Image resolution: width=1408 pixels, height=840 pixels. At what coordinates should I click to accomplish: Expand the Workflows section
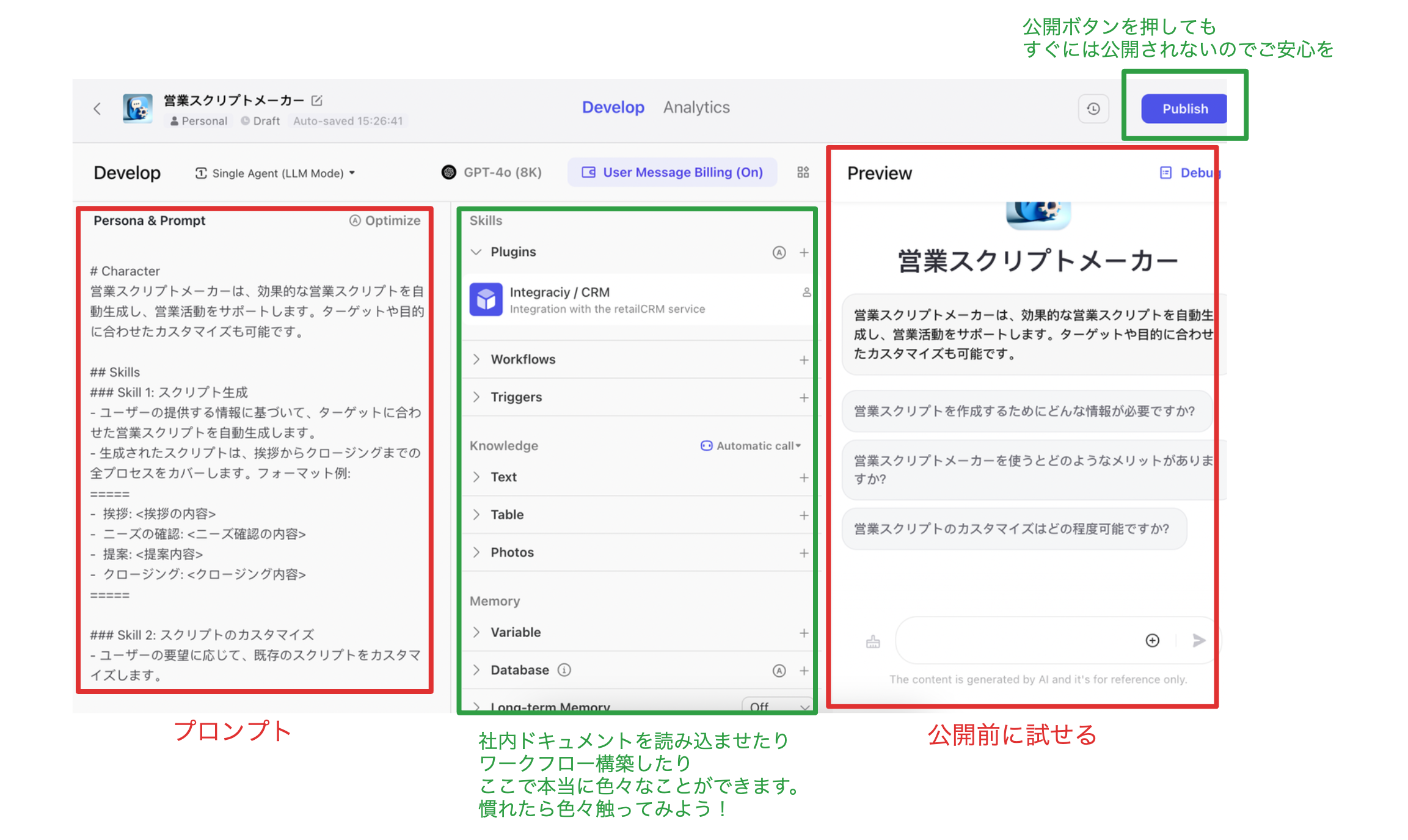pos(522,359)
